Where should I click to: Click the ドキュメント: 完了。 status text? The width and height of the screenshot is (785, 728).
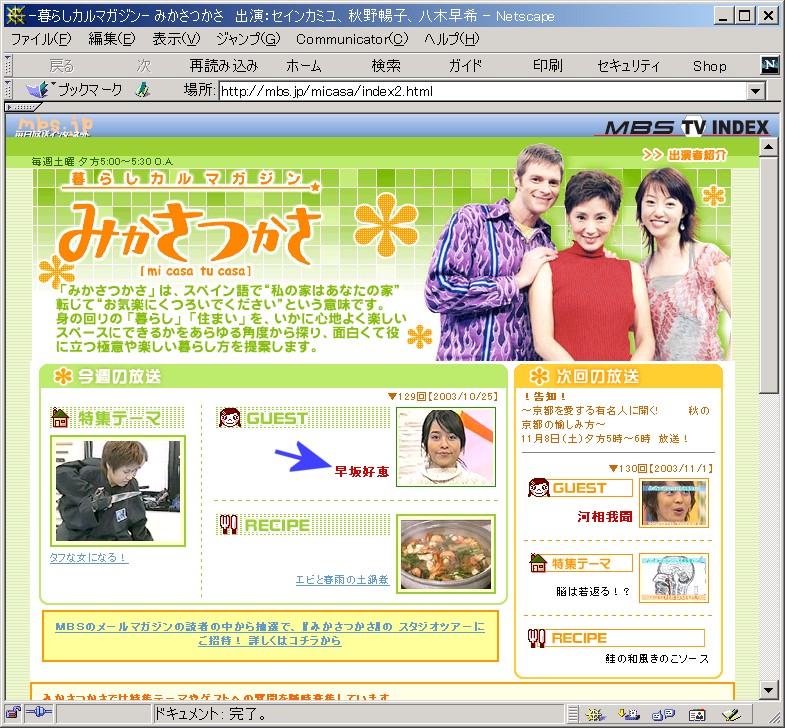pos(211,713)
